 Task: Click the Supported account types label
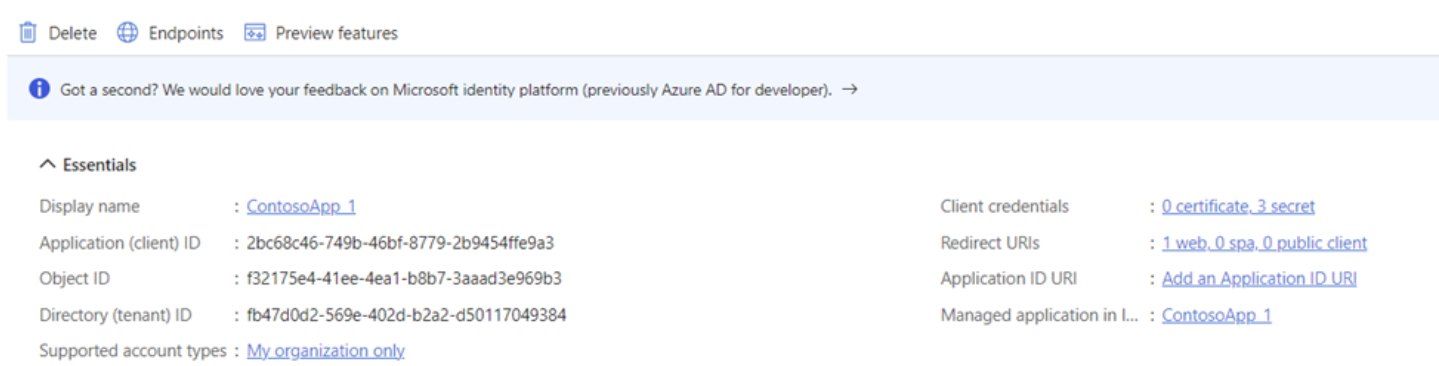click(x=133, y=351)
